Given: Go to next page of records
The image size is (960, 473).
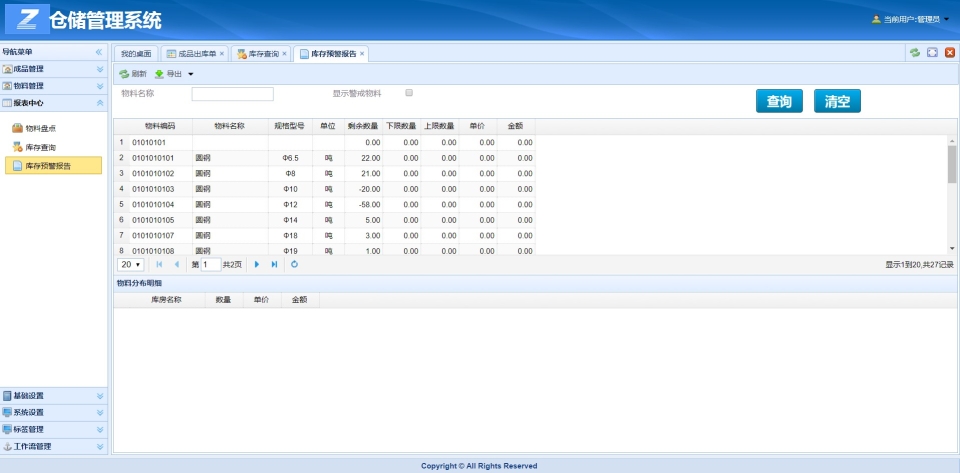Looking at the screenshot, I should pos(256,264).
